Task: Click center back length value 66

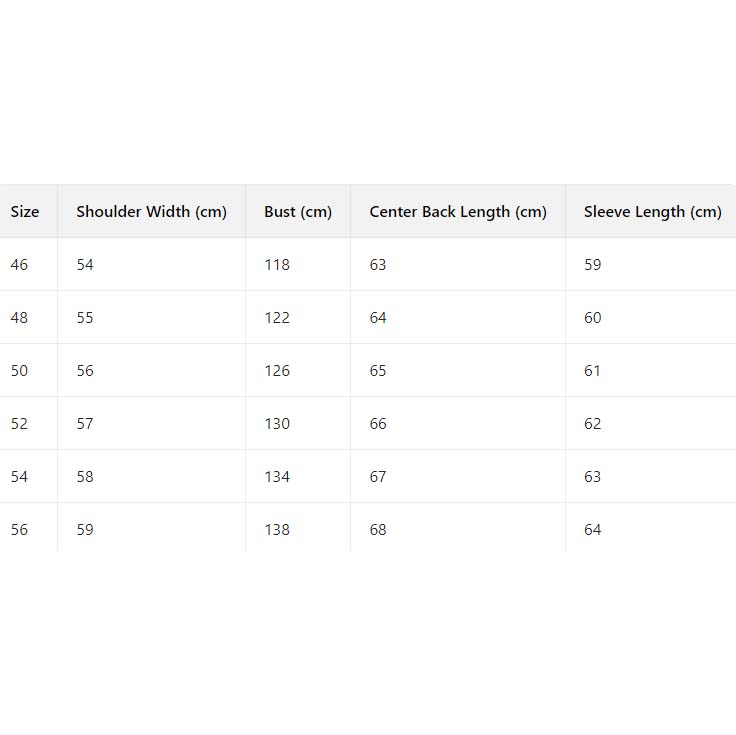Action: 378,424
